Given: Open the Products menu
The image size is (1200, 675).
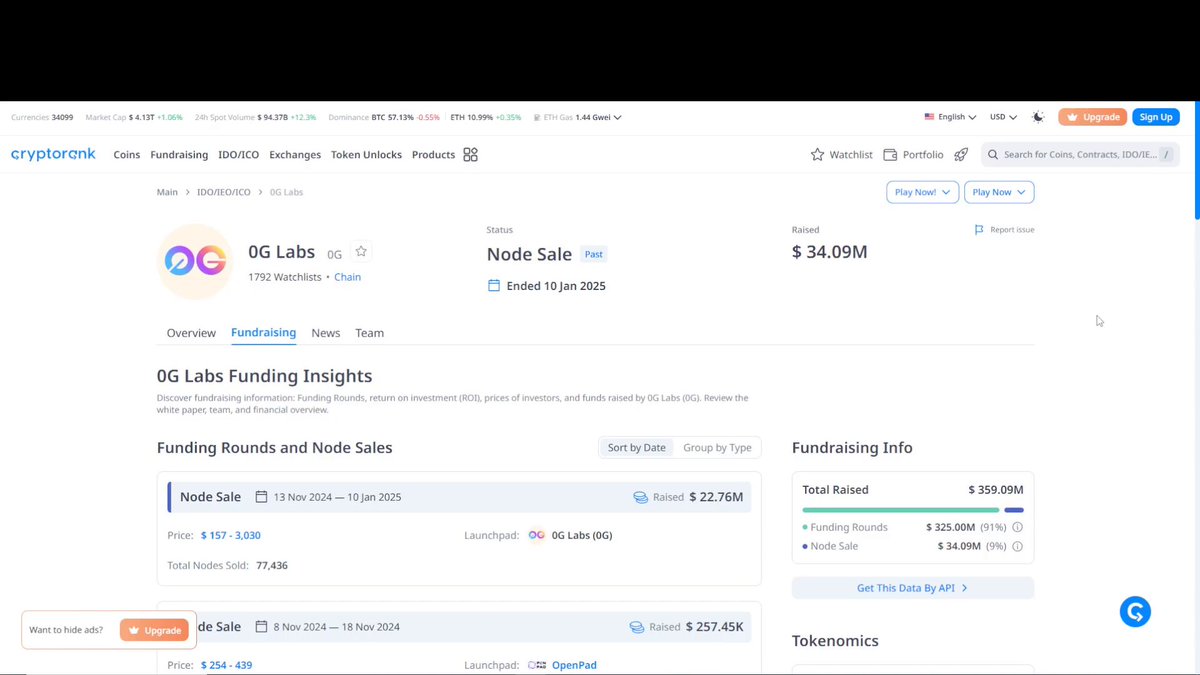Looking at the screenshot, I should [x=433, y=155].
